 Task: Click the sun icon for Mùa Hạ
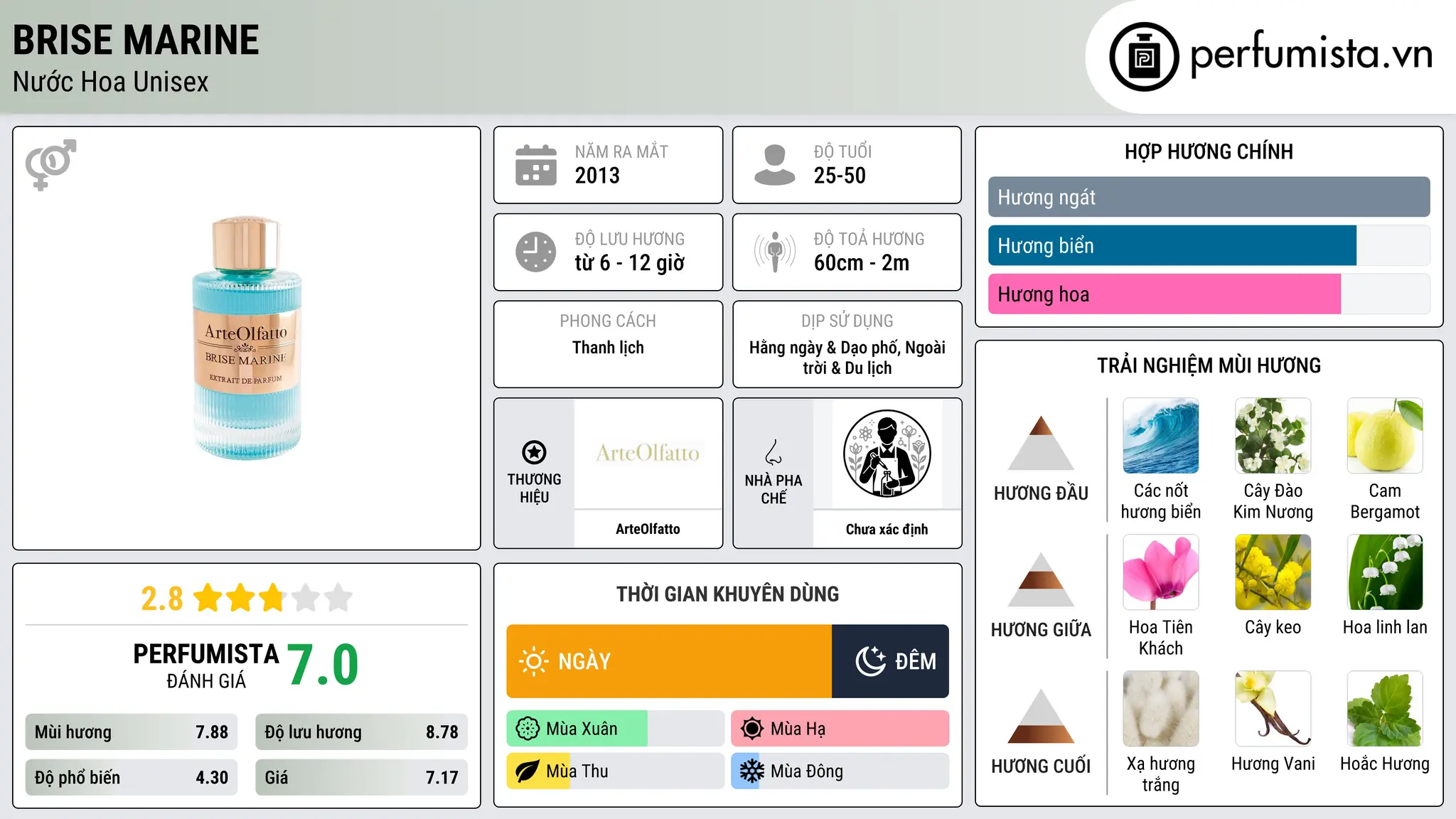click(x=752, y=729)
